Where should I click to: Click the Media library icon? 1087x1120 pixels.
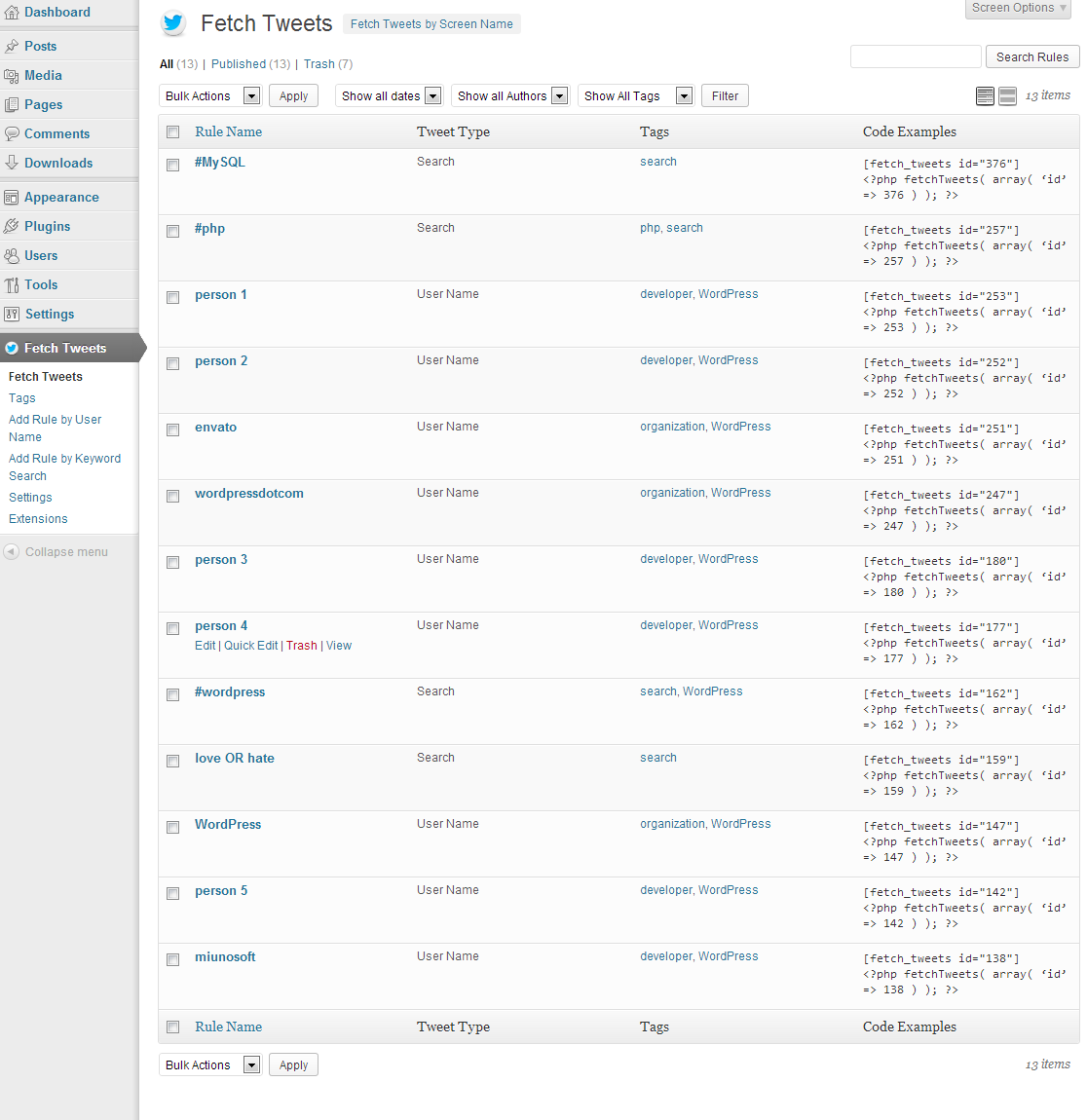click(12, 76)
